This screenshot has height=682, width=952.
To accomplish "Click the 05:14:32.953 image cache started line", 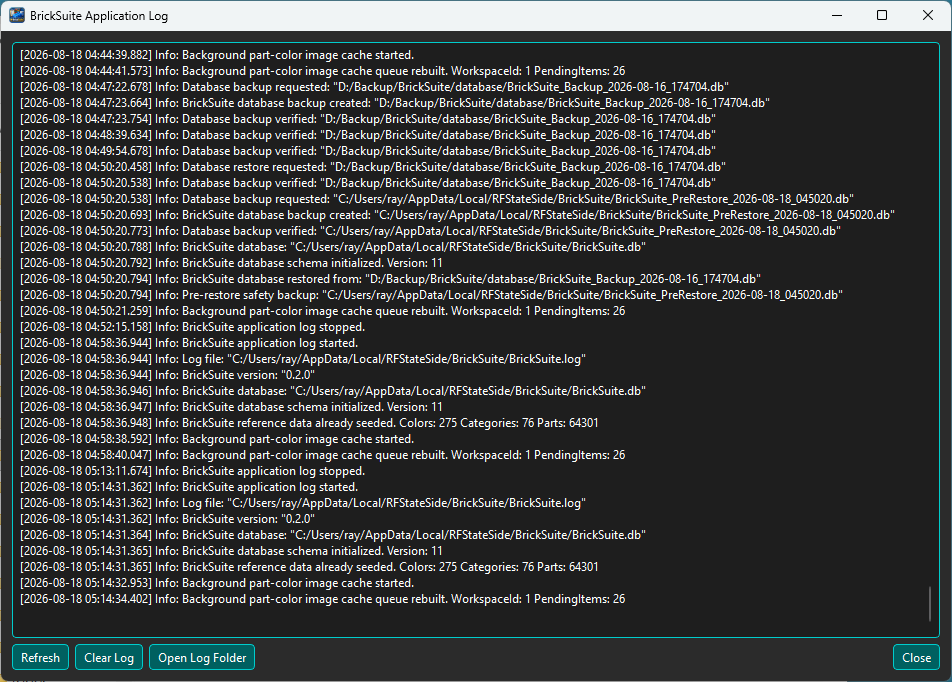I will 217,582.
